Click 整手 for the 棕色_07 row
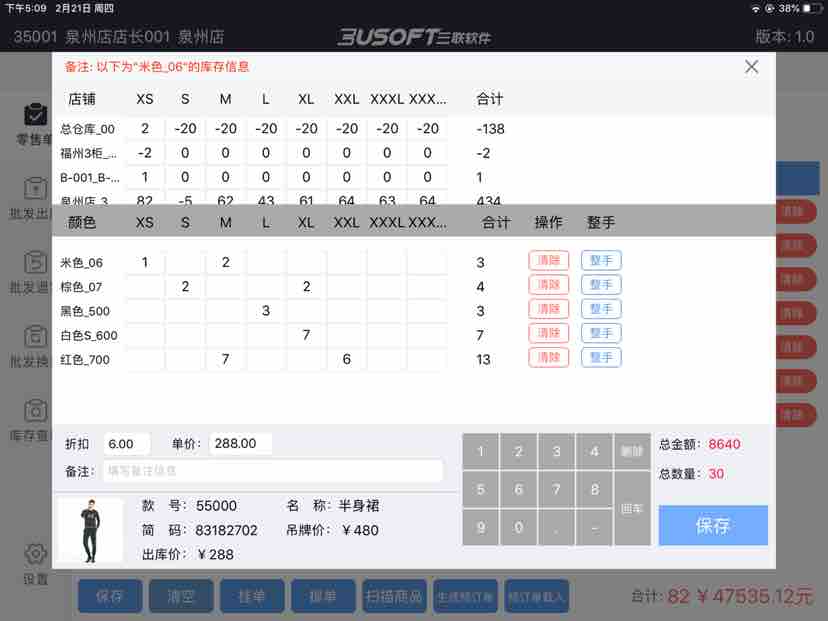This screenshot has width=828, height=621. click(601, 285)
